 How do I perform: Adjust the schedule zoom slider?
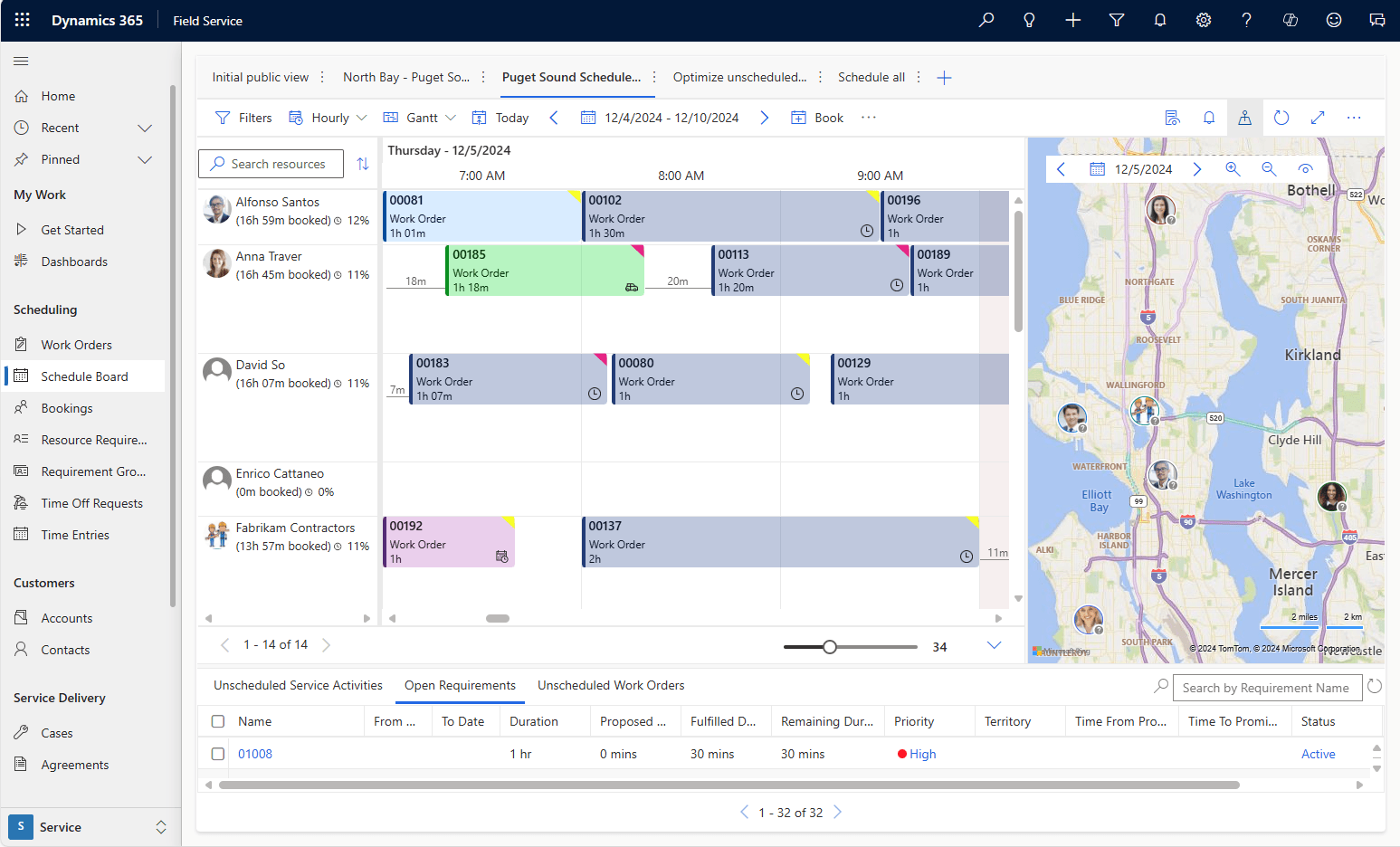pyautogui.click(x=830, y=647)
